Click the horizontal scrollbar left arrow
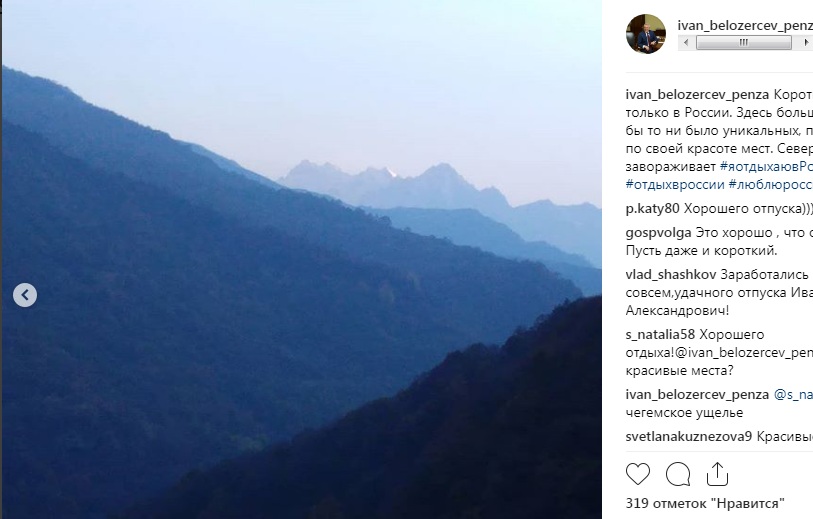 click(x=685, y=43)
